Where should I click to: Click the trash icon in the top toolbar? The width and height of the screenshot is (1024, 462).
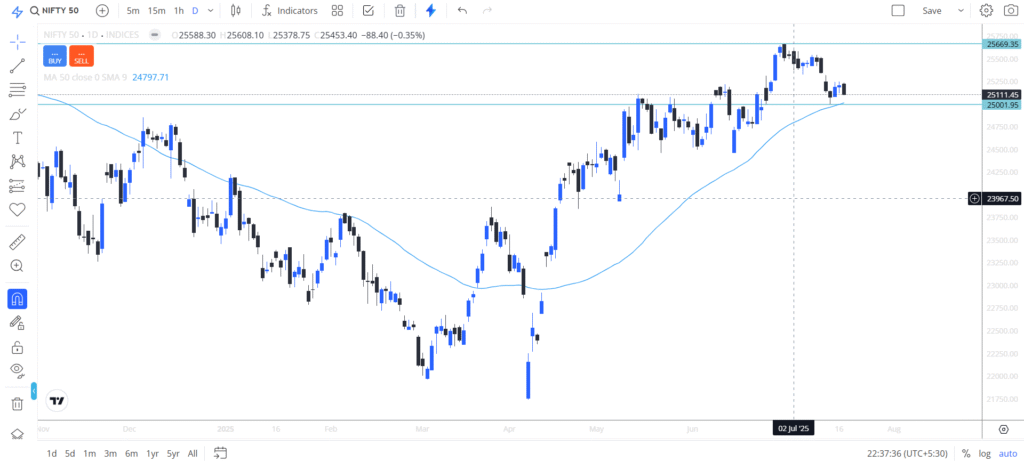pyautogui.click(x=400, y=10)
